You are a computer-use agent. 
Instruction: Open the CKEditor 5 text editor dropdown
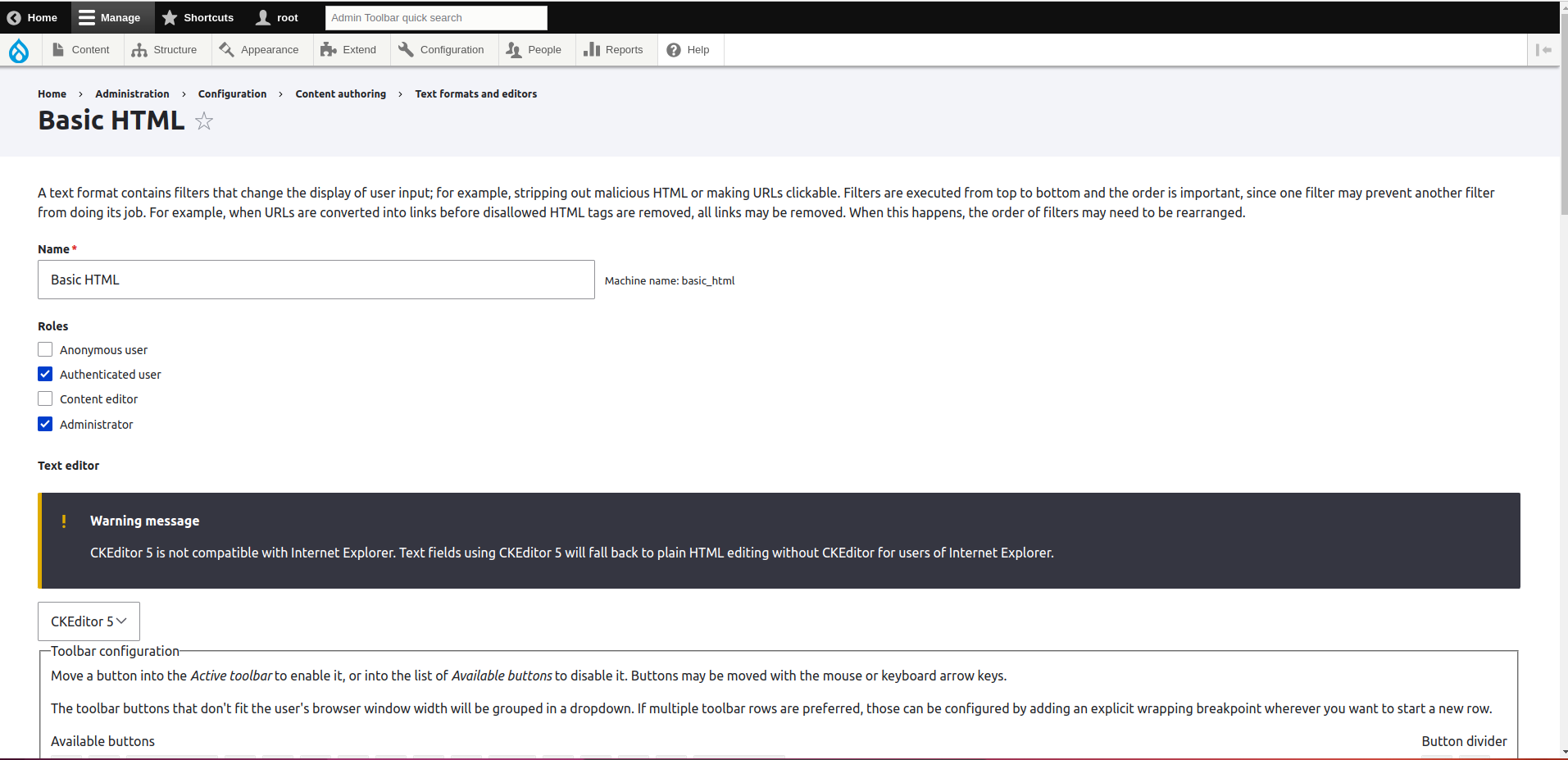[88, 621]
